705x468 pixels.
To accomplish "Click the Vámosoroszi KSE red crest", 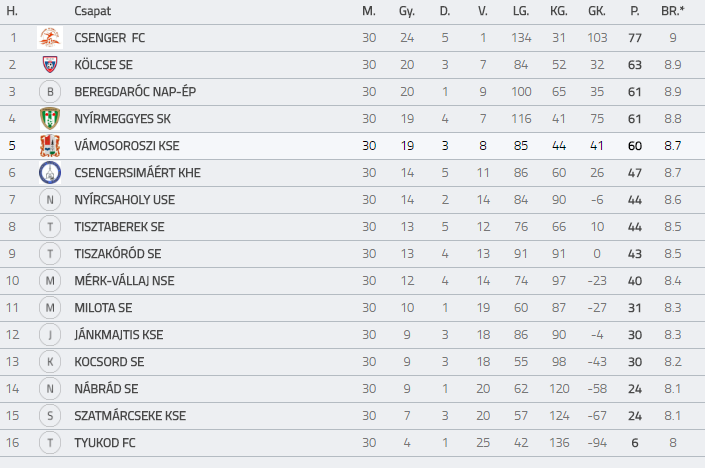I will tap(50, 146).
